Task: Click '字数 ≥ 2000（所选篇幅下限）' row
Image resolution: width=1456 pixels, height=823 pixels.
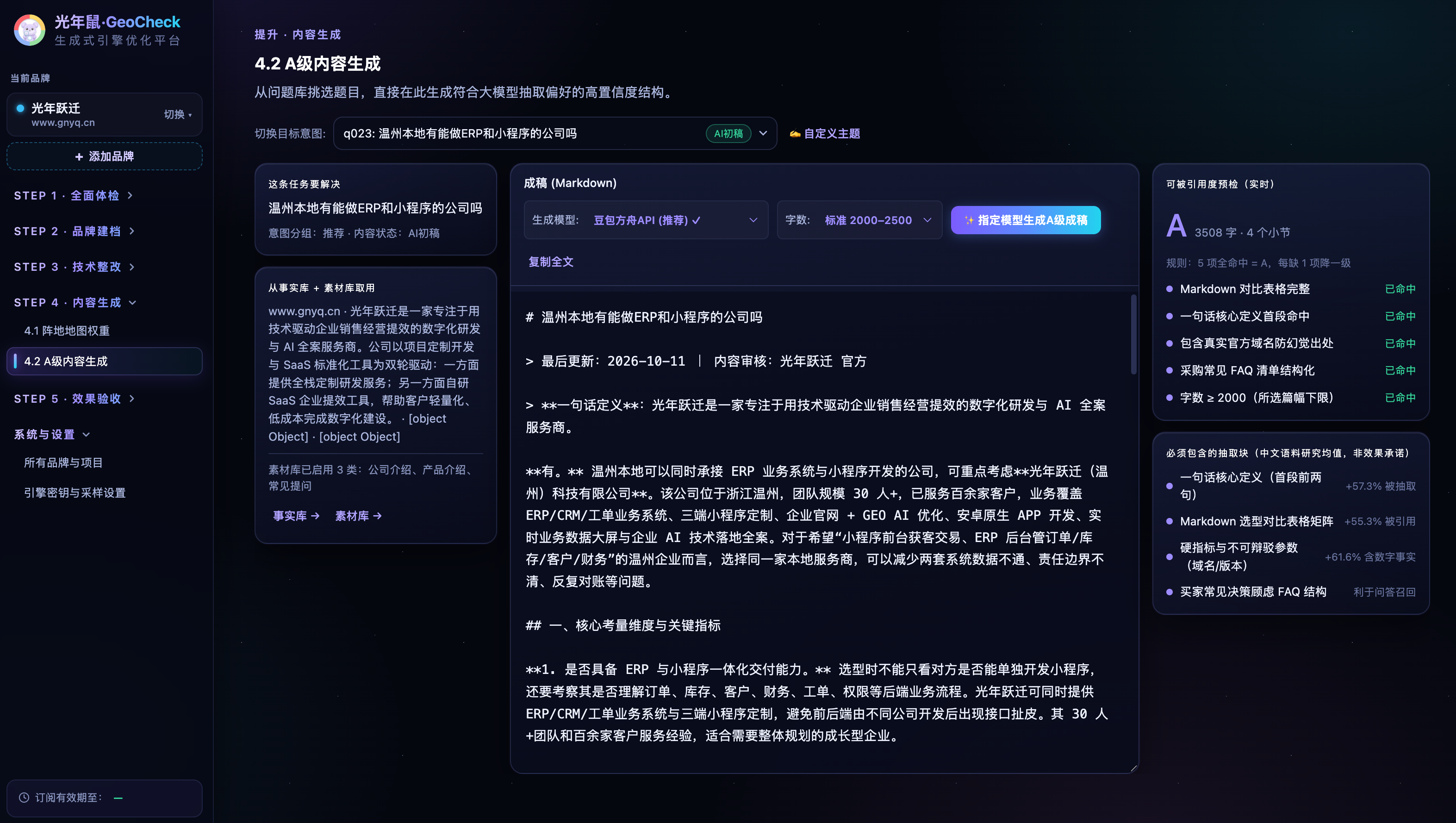Action: (1291, 397)
